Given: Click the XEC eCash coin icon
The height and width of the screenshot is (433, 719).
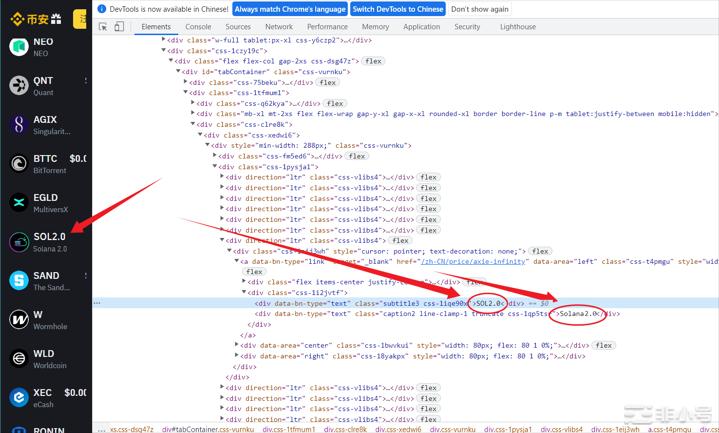Looking at the screenshot, I should 19,398.
